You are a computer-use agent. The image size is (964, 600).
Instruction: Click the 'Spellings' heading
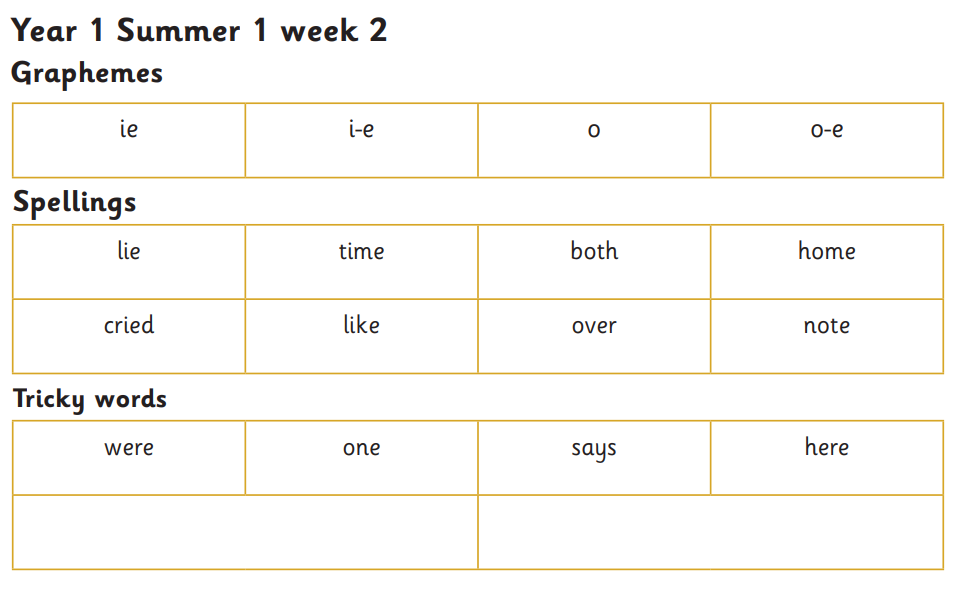coord(74,203)
